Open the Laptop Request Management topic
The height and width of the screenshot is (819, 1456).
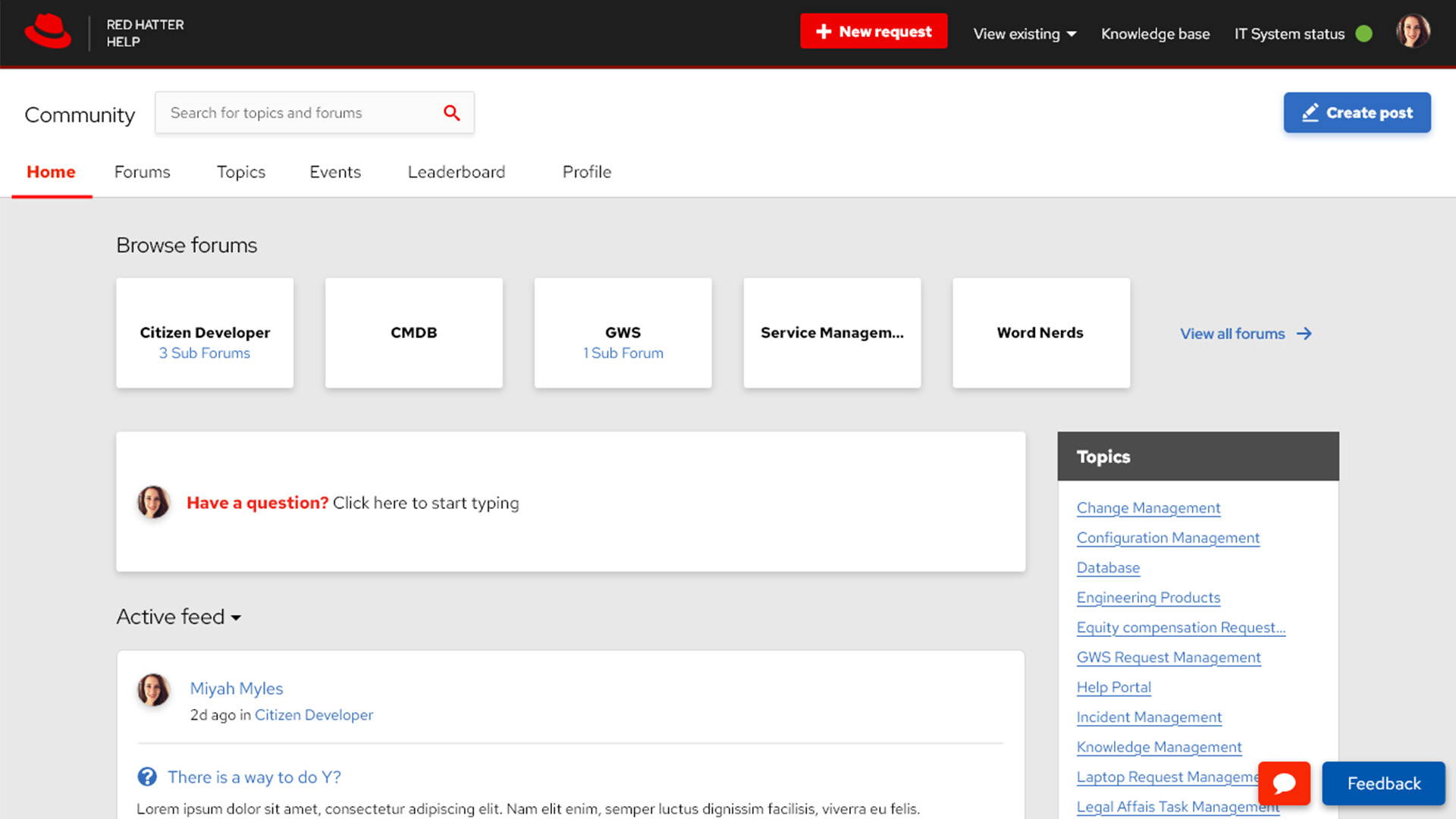pyautogui.click(x=1167, y=777)
